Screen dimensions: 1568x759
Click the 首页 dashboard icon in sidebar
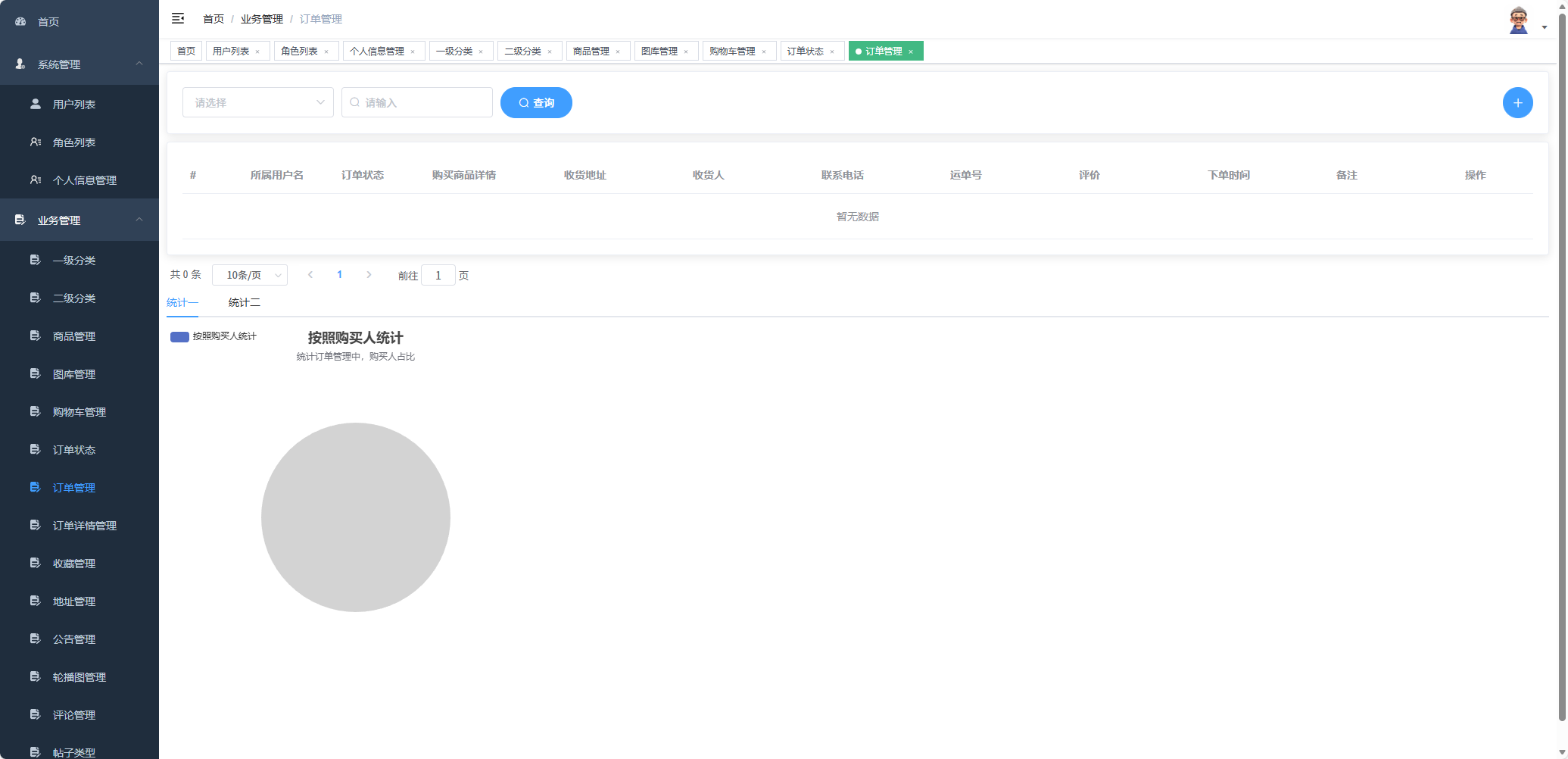coord(20,22)
